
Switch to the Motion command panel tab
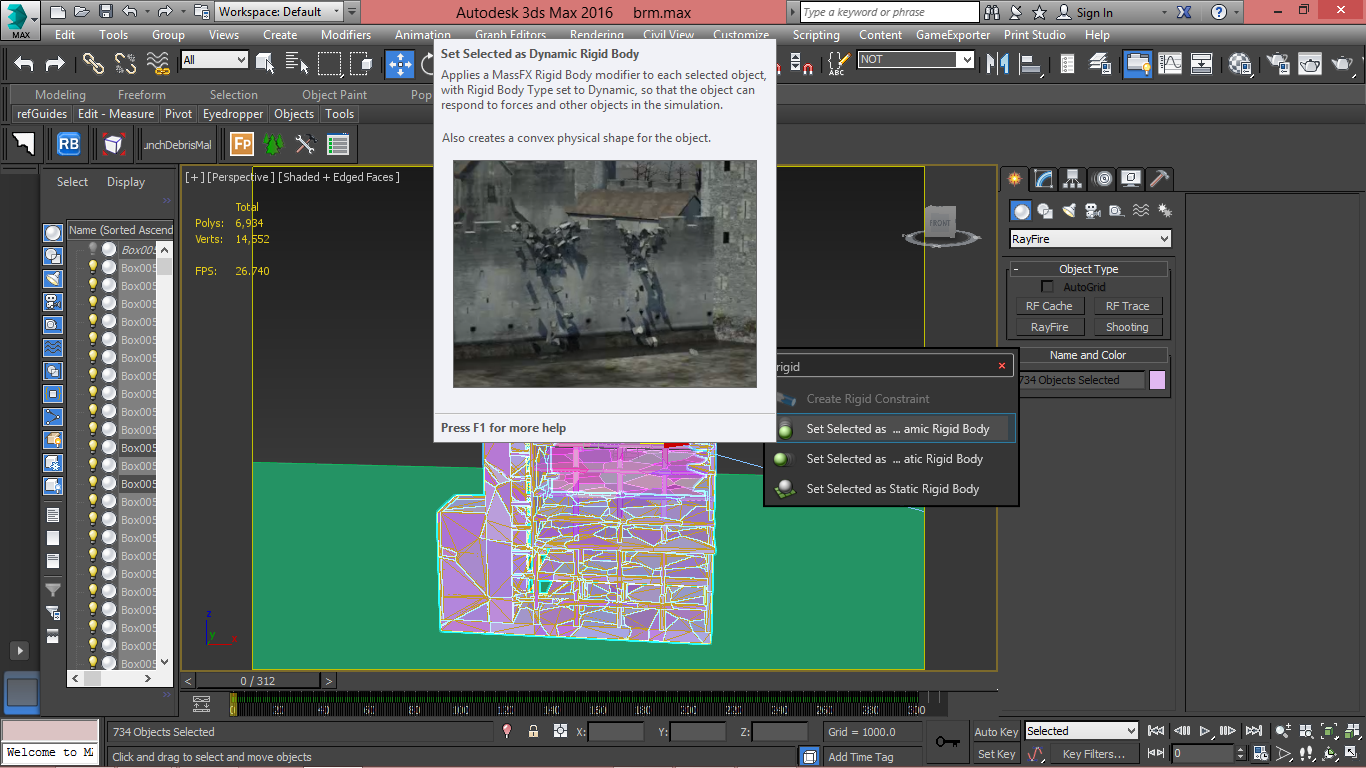point(1102,179)
